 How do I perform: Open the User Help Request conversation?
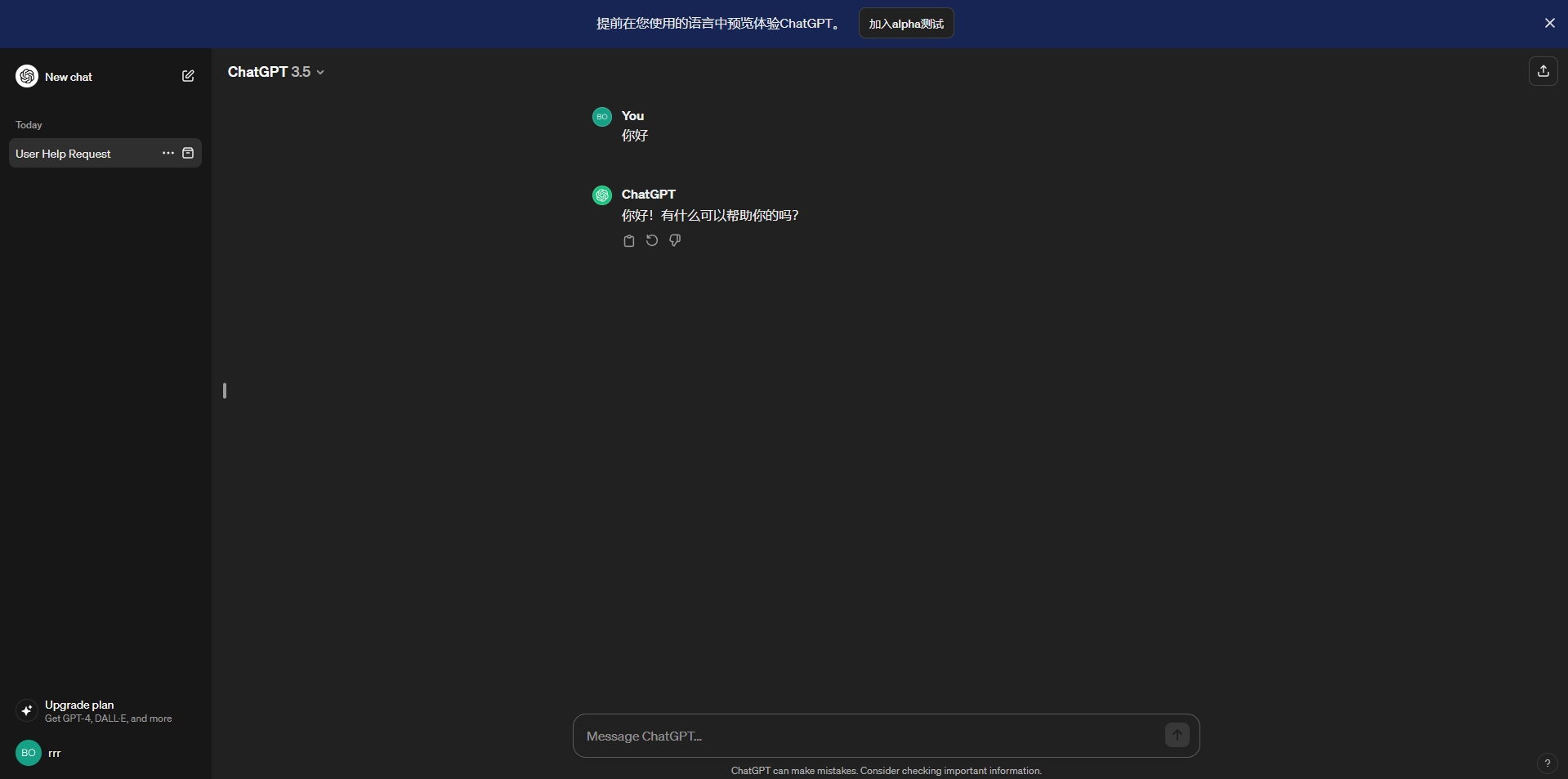coord(105,153)
